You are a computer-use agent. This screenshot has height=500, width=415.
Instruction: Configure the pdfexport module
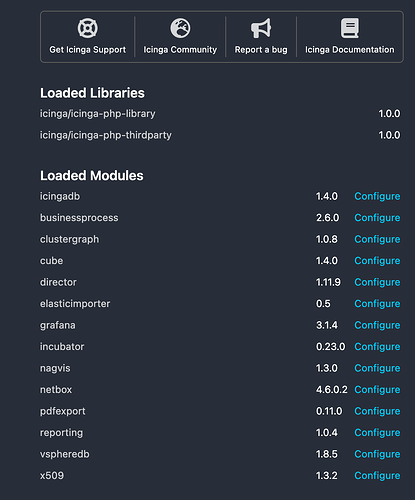377,411
